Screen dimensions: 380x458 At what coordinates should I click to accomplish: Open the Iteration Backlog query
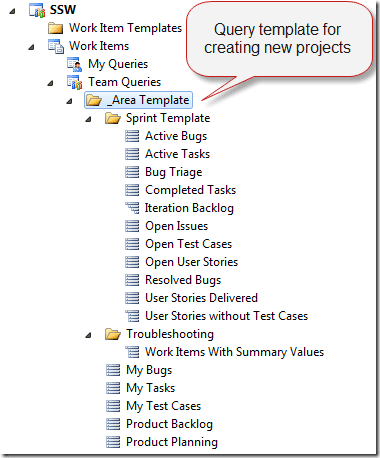point(189,208)
